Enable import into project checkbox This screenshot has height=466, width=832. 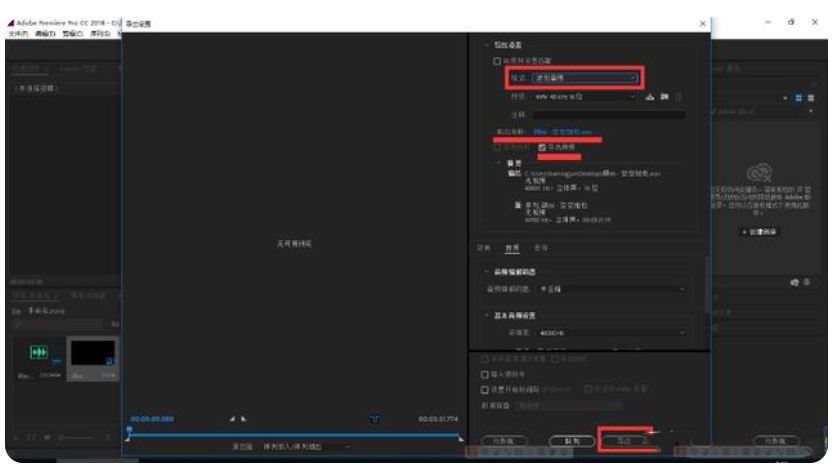click(x=486, y=374)
